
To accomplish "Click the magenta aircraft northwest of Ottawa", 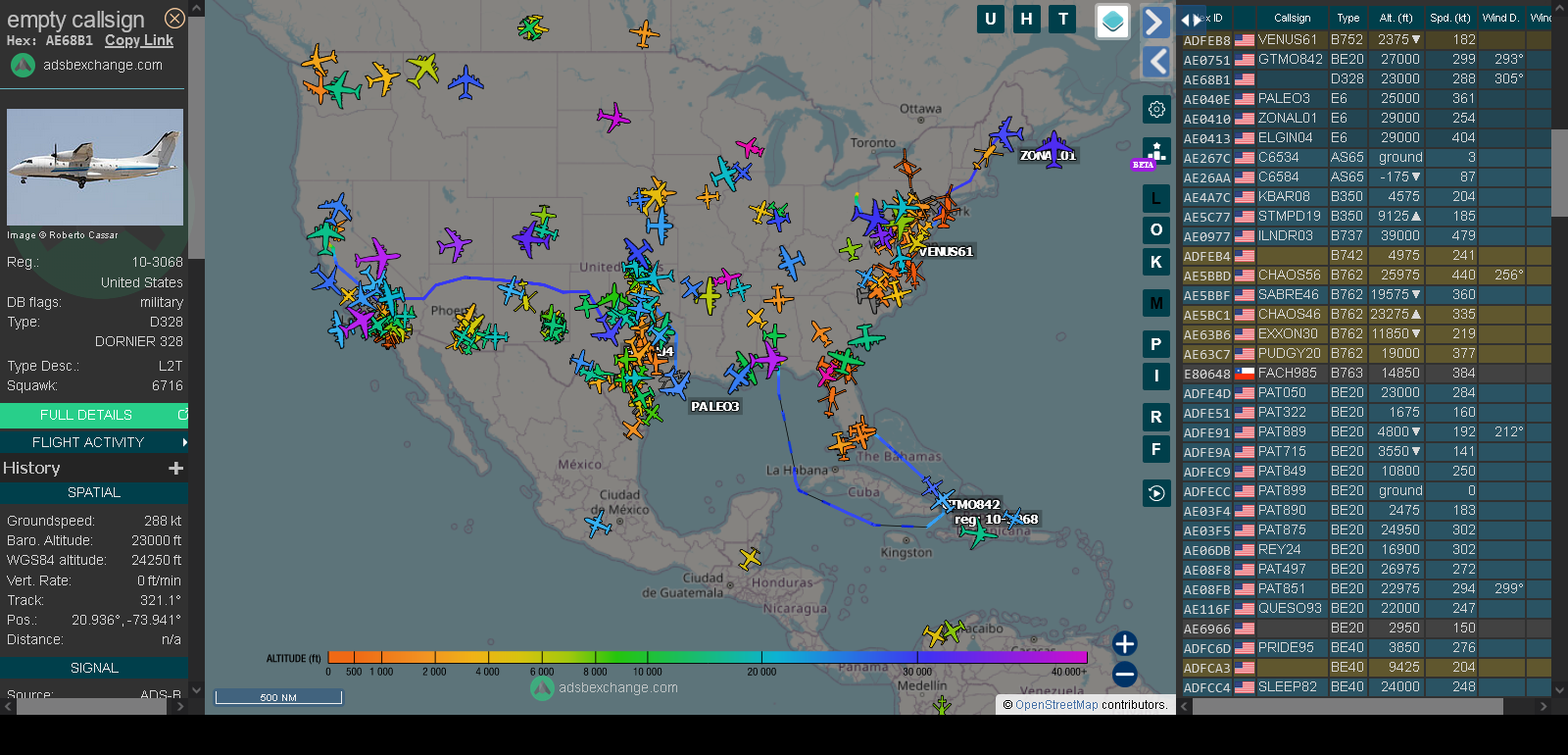I will click(613, 118).
